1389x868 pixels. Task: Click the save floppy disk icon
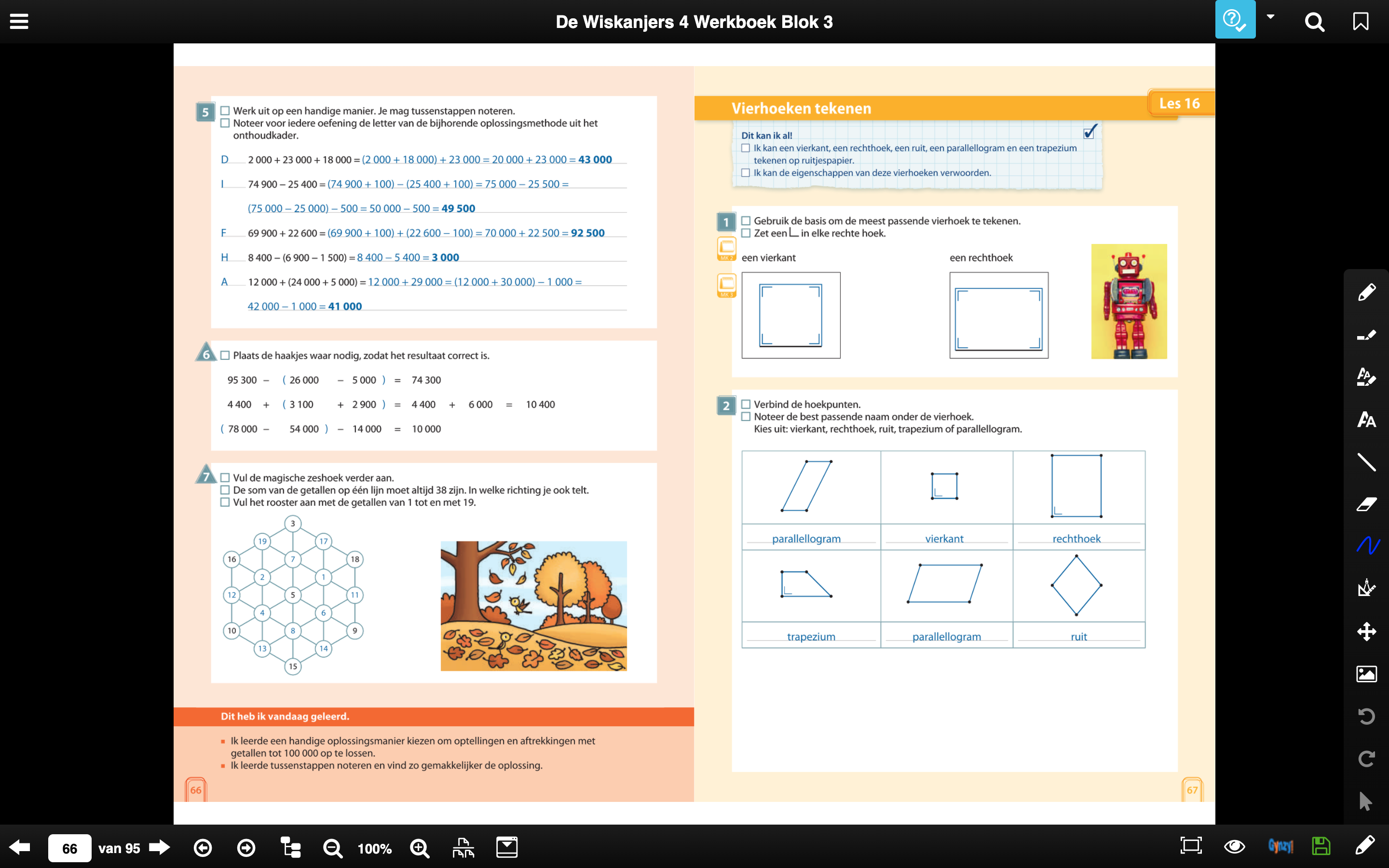[x=1321, y=846]
